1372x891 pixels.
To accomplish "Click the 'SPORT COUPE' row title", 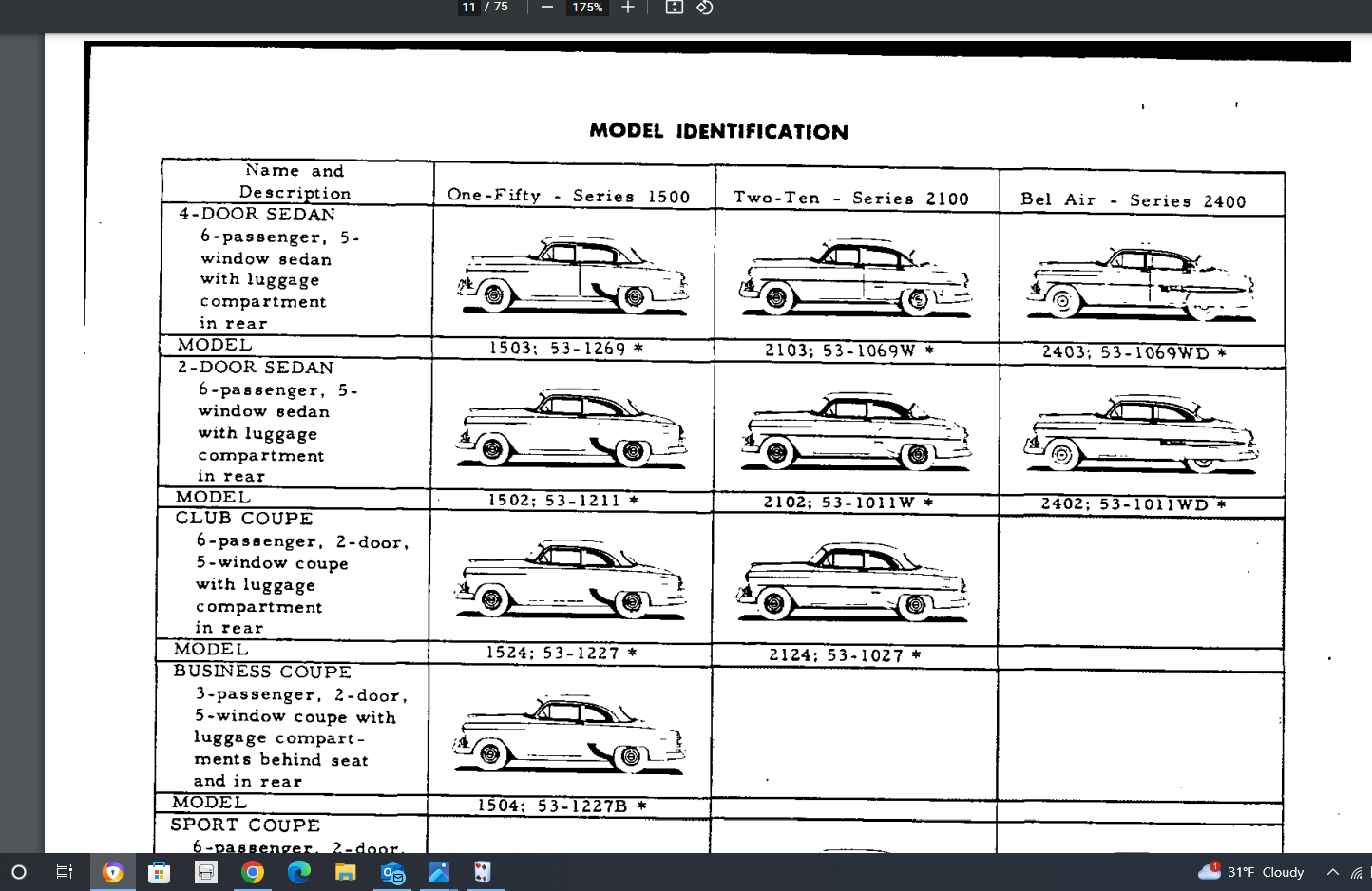I will point(245,825).
